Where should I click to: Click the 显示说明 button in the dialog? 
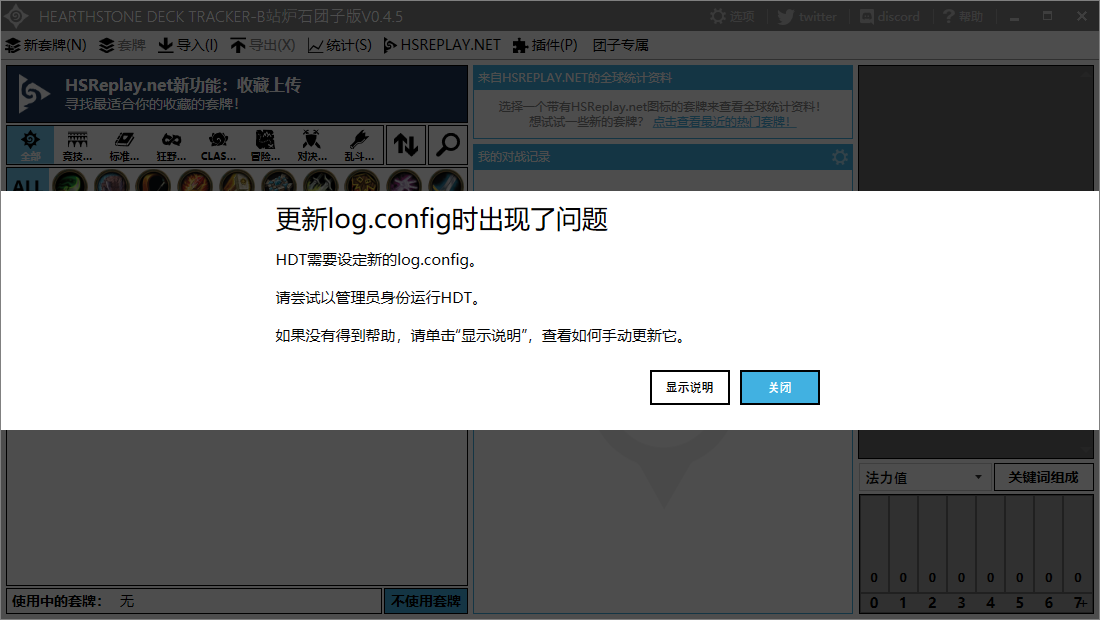[690, 387]
